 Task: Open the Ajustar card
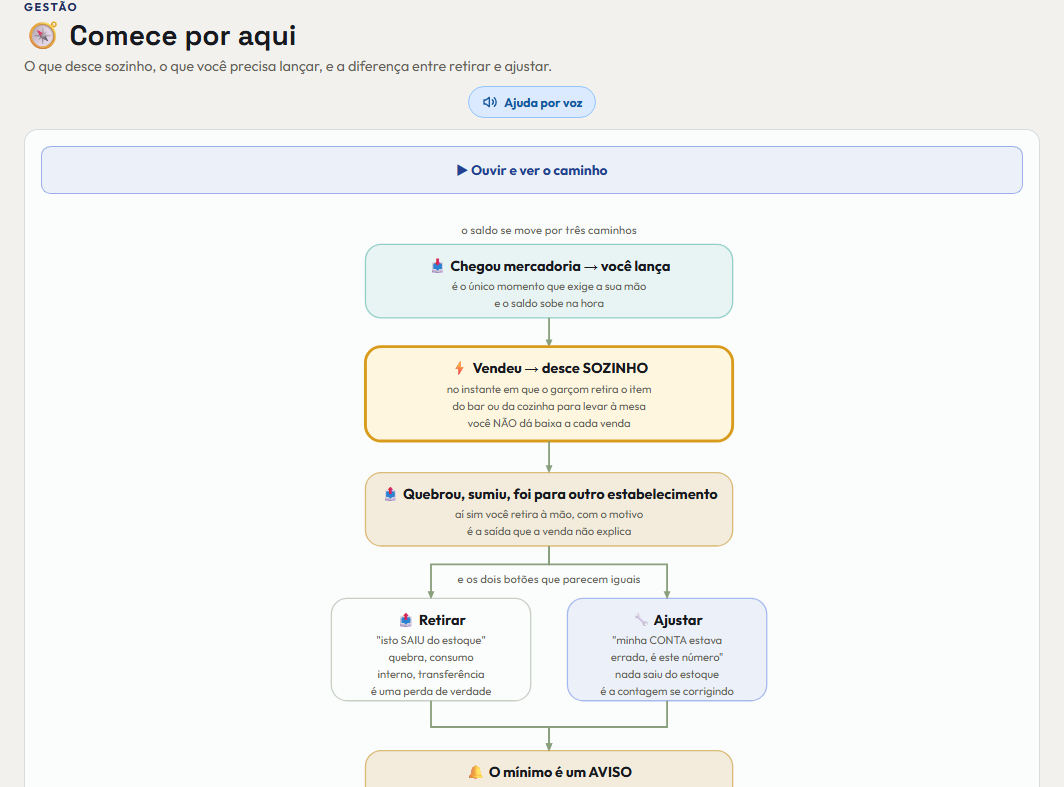pos(667,649)
